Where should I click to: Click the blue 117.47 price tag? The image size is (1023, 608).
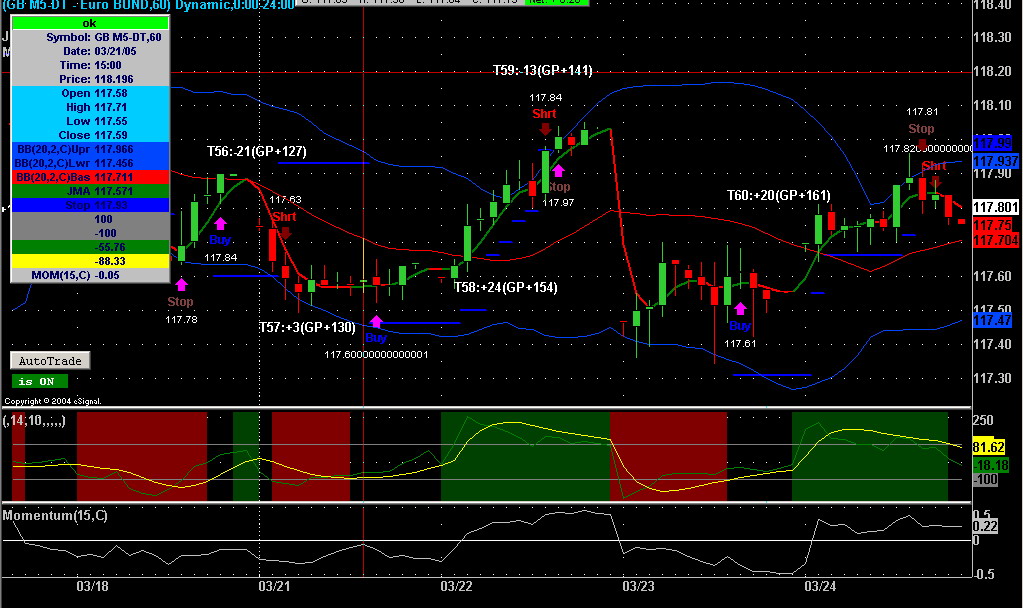pos(992,320)
